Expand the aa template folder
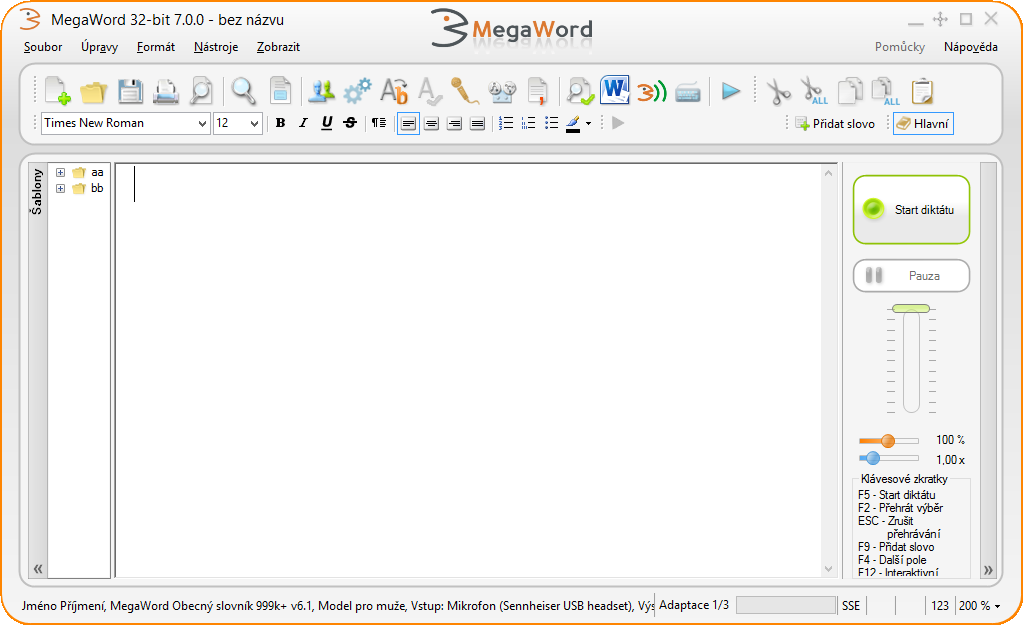The height and width of the screenshot is (625, 1023). pyautogui.click(x=60, y=173)
